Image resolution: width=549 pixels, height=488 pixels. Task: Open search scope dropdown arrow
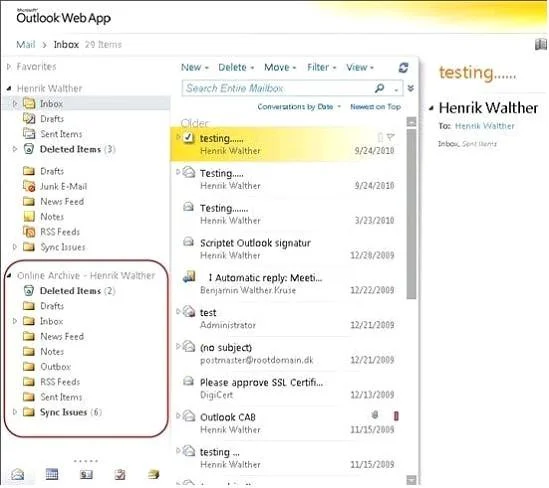pyautogui.click(x=396, y=90)
